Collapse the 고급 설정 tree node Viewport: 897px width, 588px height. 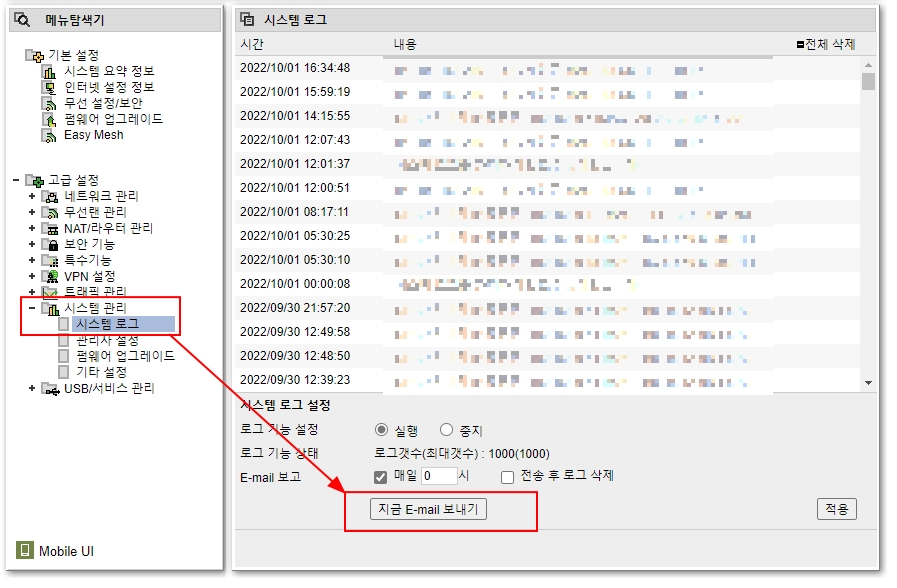16,180
